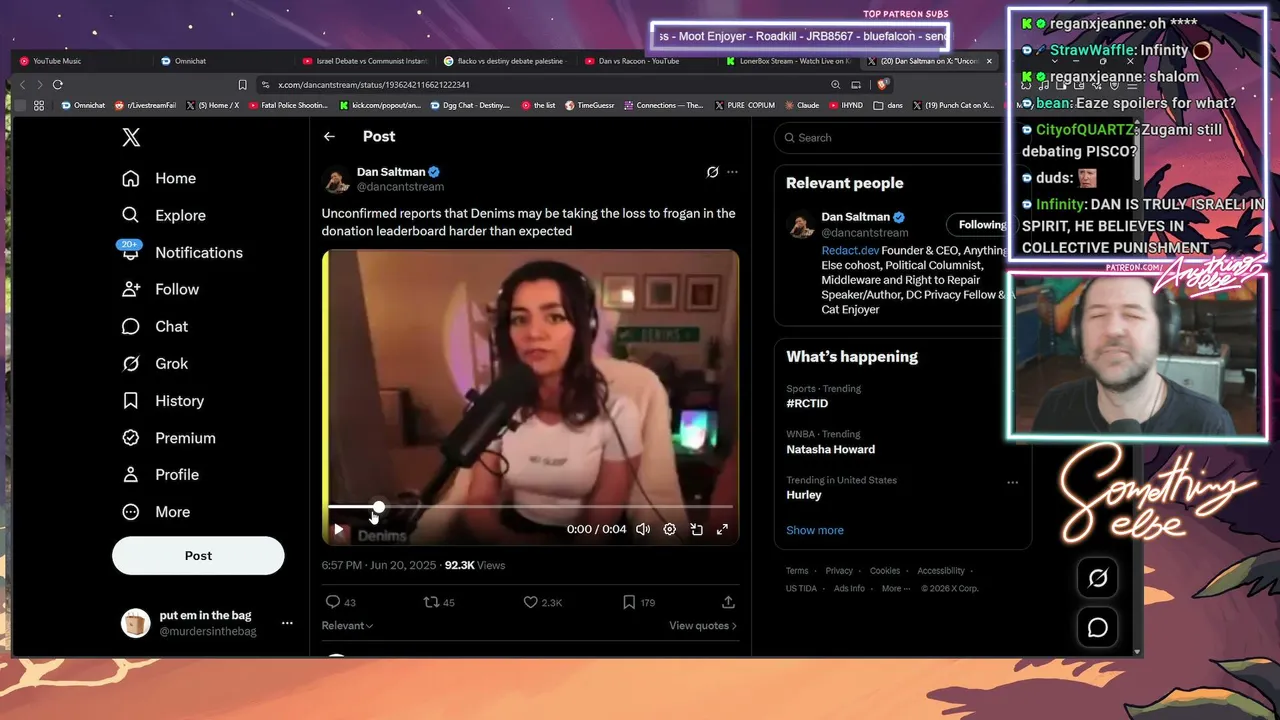
Task: Open the Follow page in the sidebar
Action: 160,289
